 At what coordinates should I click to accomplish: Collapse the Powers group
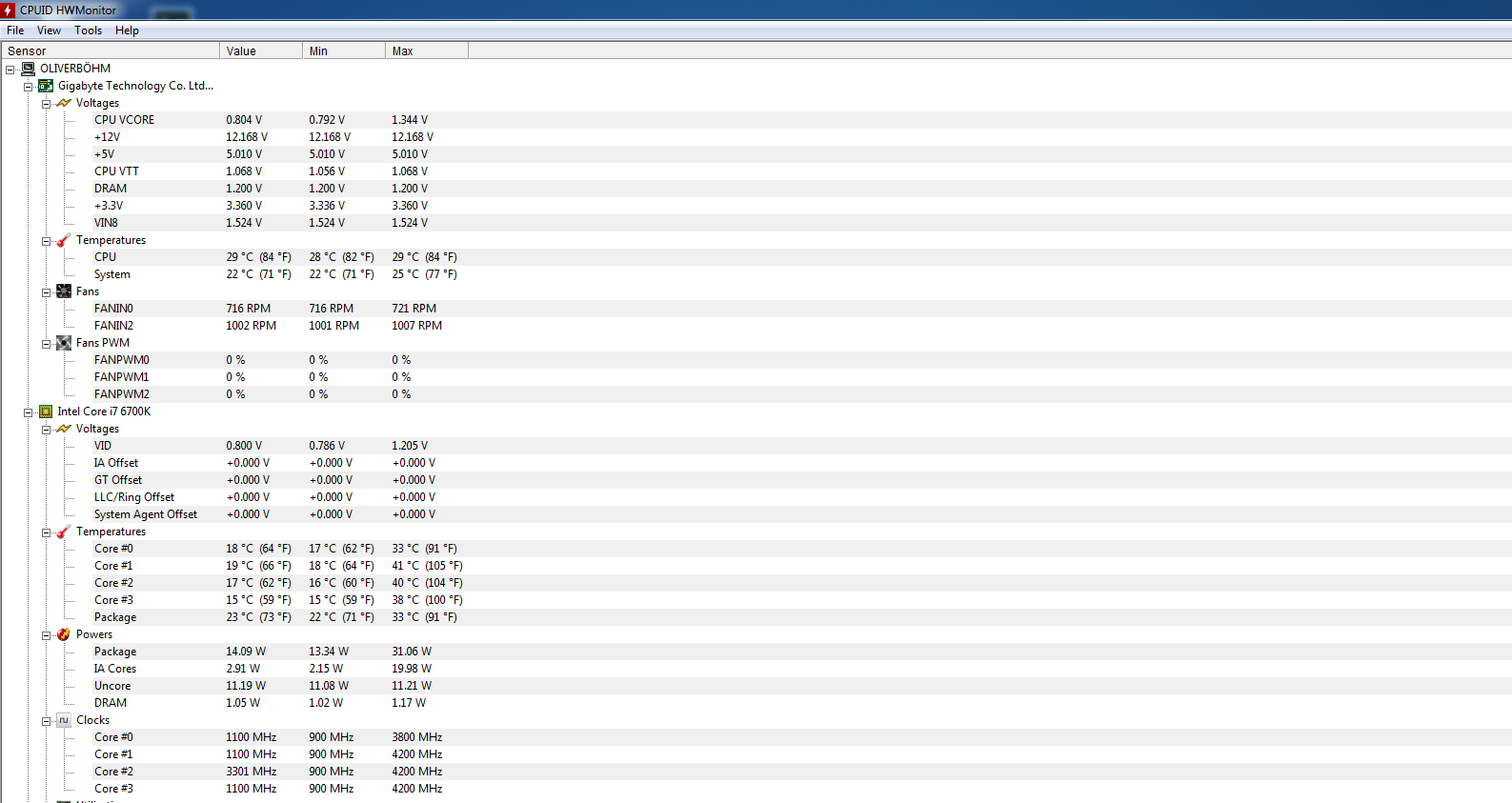pos(46,635)
